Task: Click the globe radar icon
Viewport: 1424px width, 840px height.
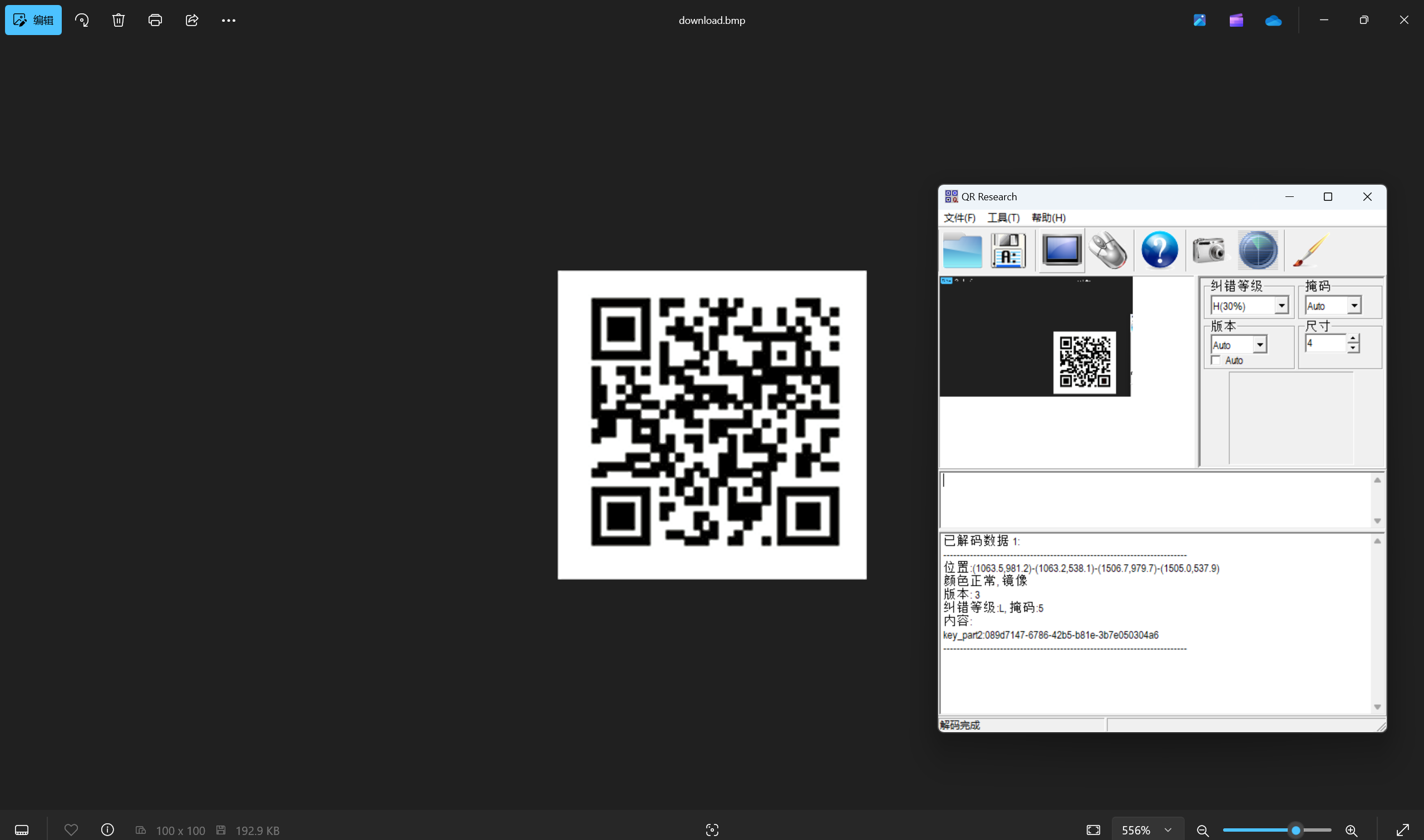Action: 1258,250
